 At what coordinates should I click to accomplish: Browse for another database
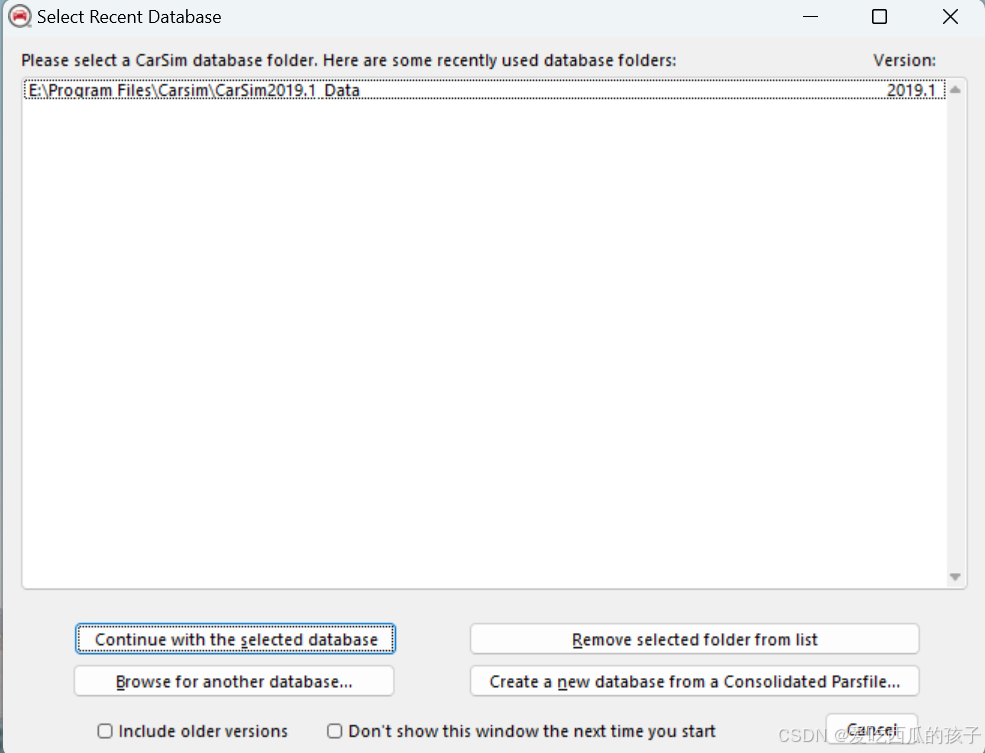point(234,681)
